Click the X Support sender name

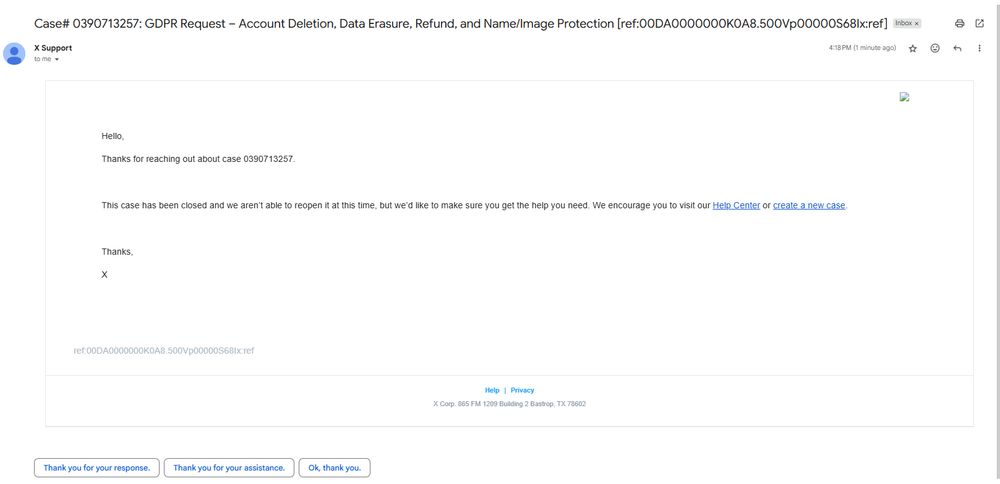click(x=53, y=48)
